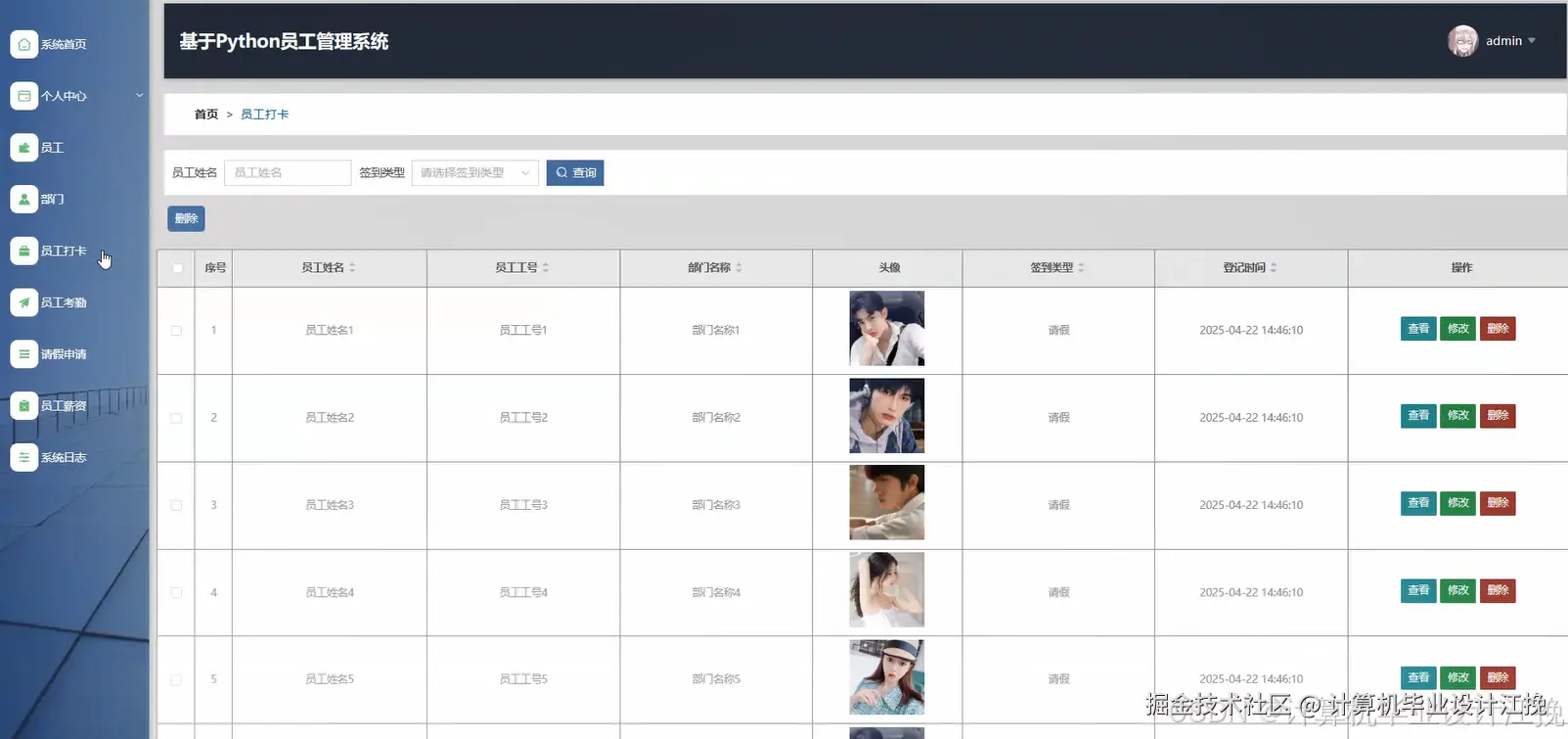Click the 个人中心 sidebar icon
This screenshot has height=739, width=1568.
24,96
